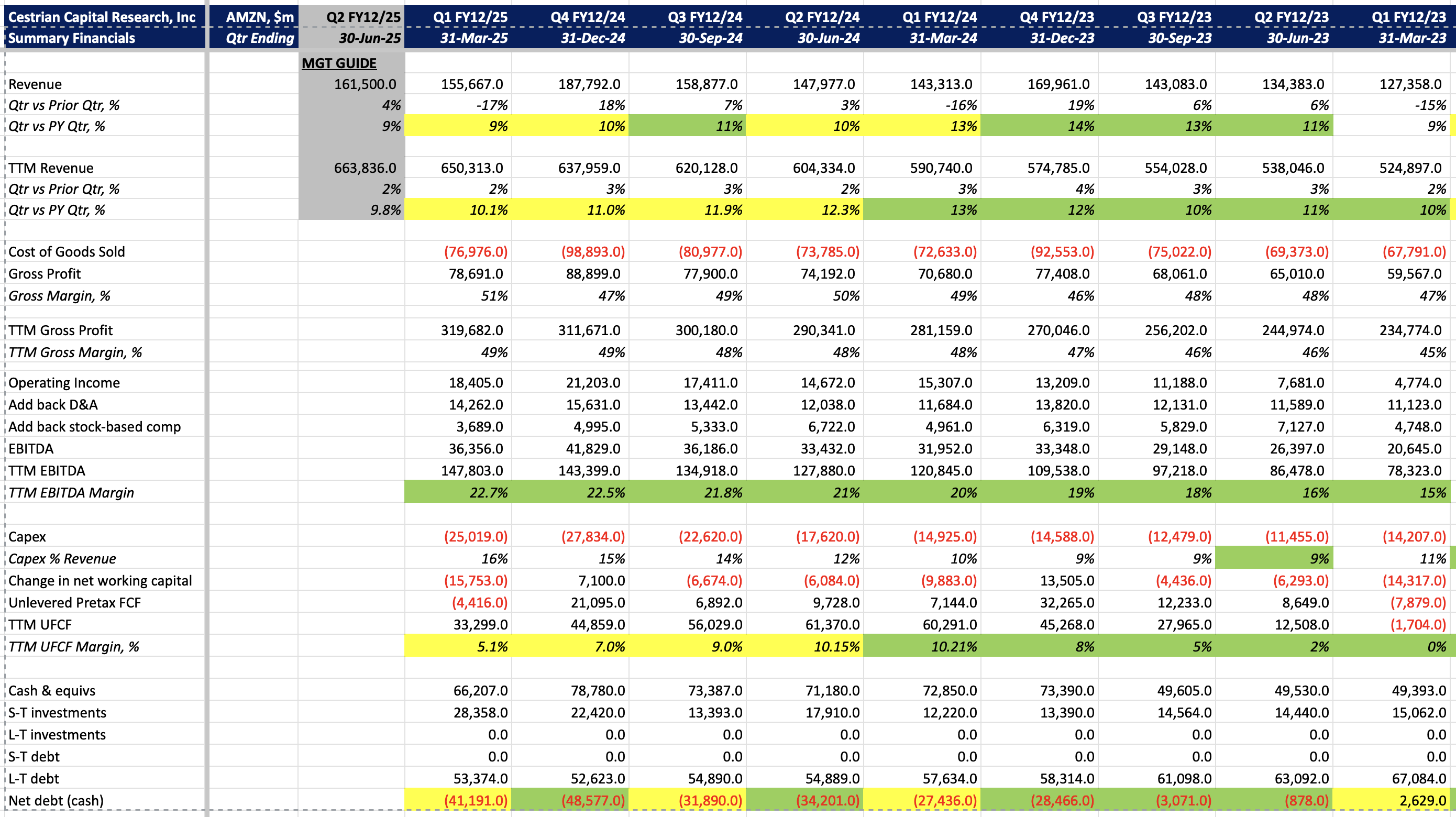Select the guided revenue cell 161,500.0
1456x817 pixels.
pyautogui.click(x=365, y=84)
